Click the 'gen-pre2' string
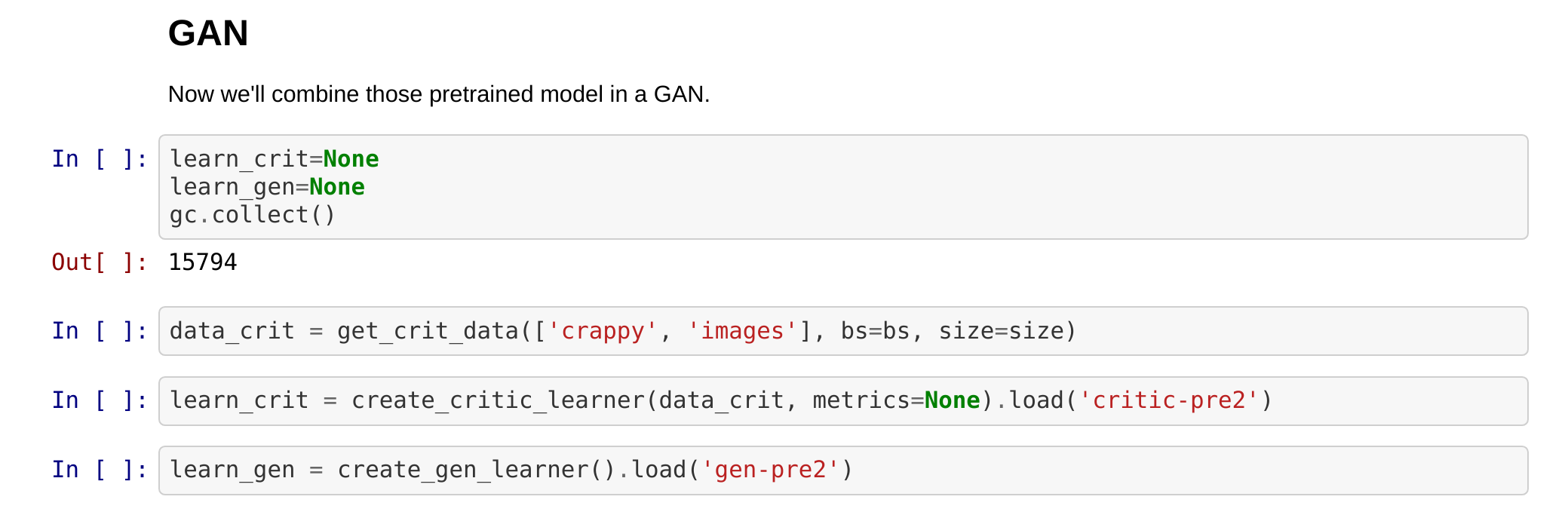The height and width of the screenshot is (518, 1568). coord(771,470)
